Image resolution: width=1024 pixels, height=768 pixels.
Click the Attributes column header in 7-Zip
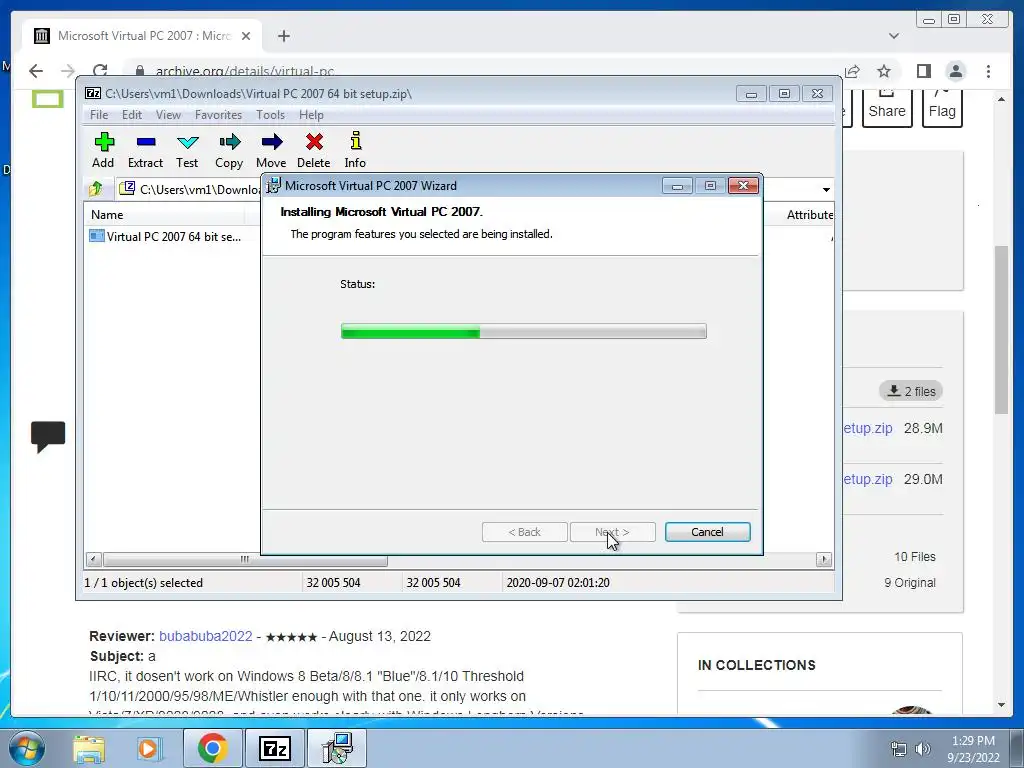click(809, 214)
